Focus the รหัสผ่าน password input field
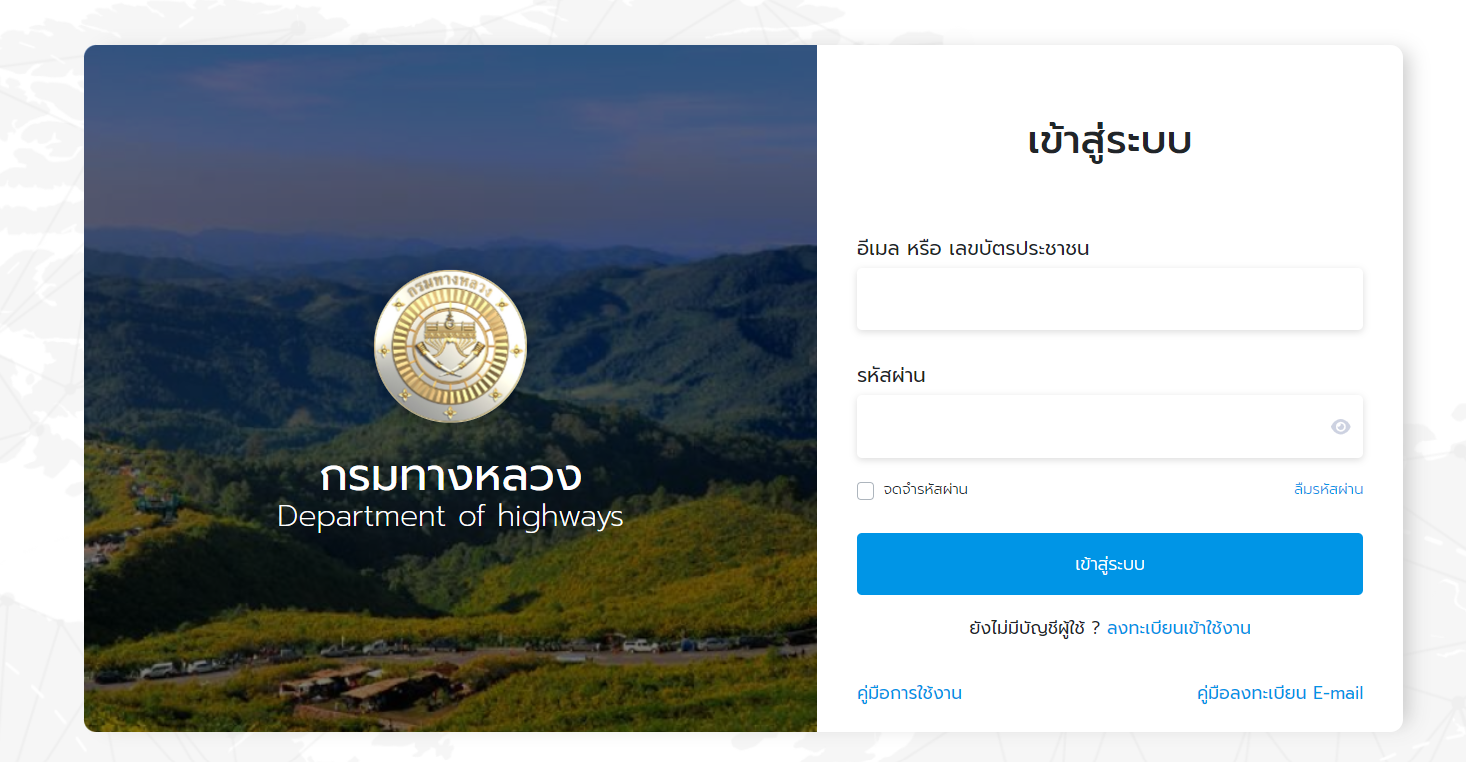The width and height of the screenshot is (1466, 762). tap(1110, 427)
